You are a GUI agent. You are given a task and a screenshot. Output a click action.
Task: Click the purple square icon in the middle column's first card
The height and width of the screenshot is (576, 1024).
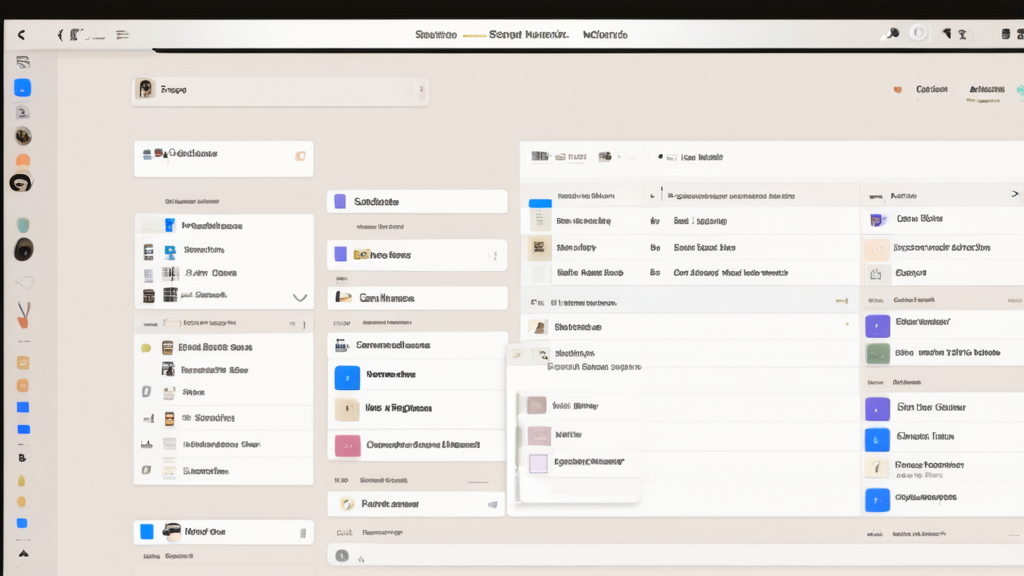(x=340, y=201)
